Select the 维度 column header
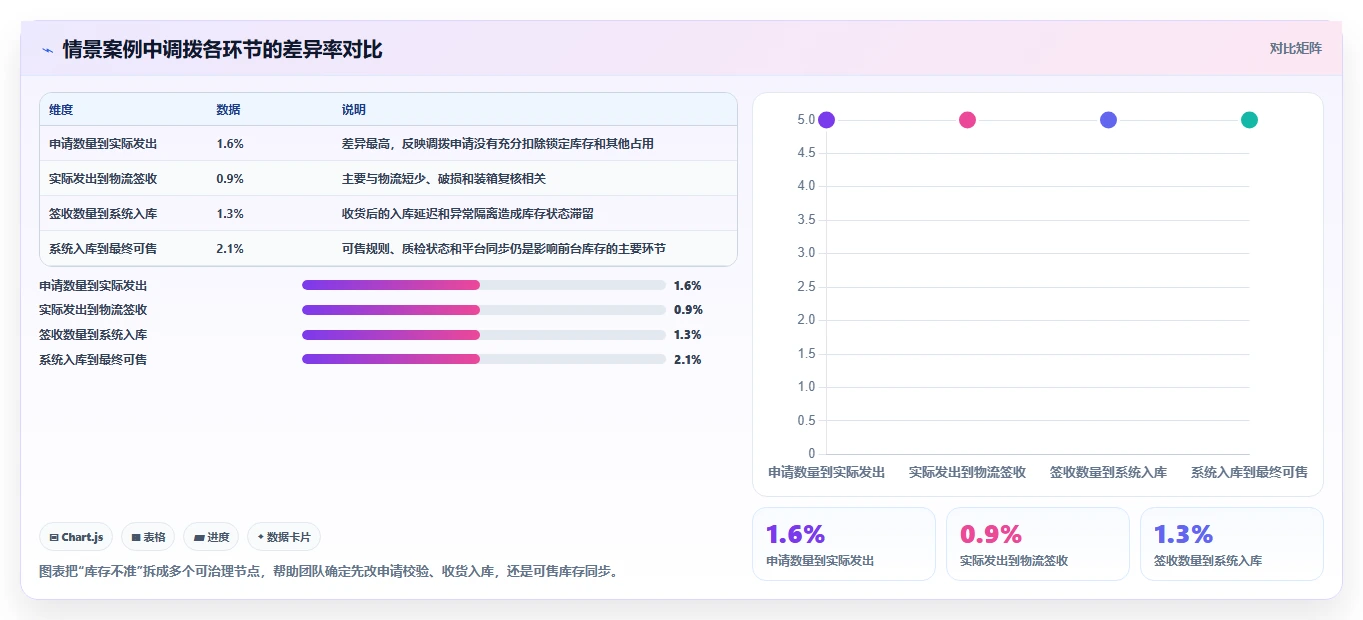 61,110
